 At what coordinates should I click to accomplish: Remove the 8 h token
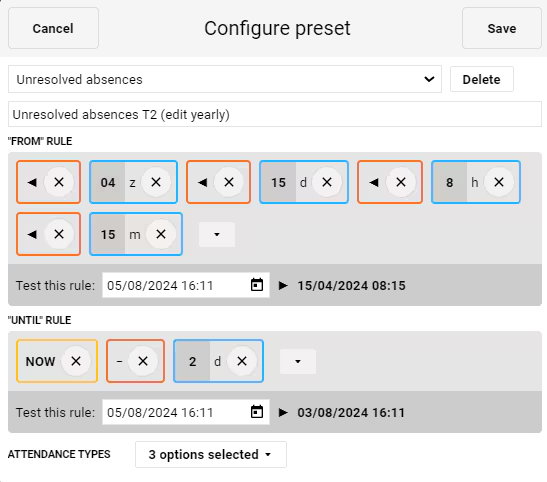point(499,182)
